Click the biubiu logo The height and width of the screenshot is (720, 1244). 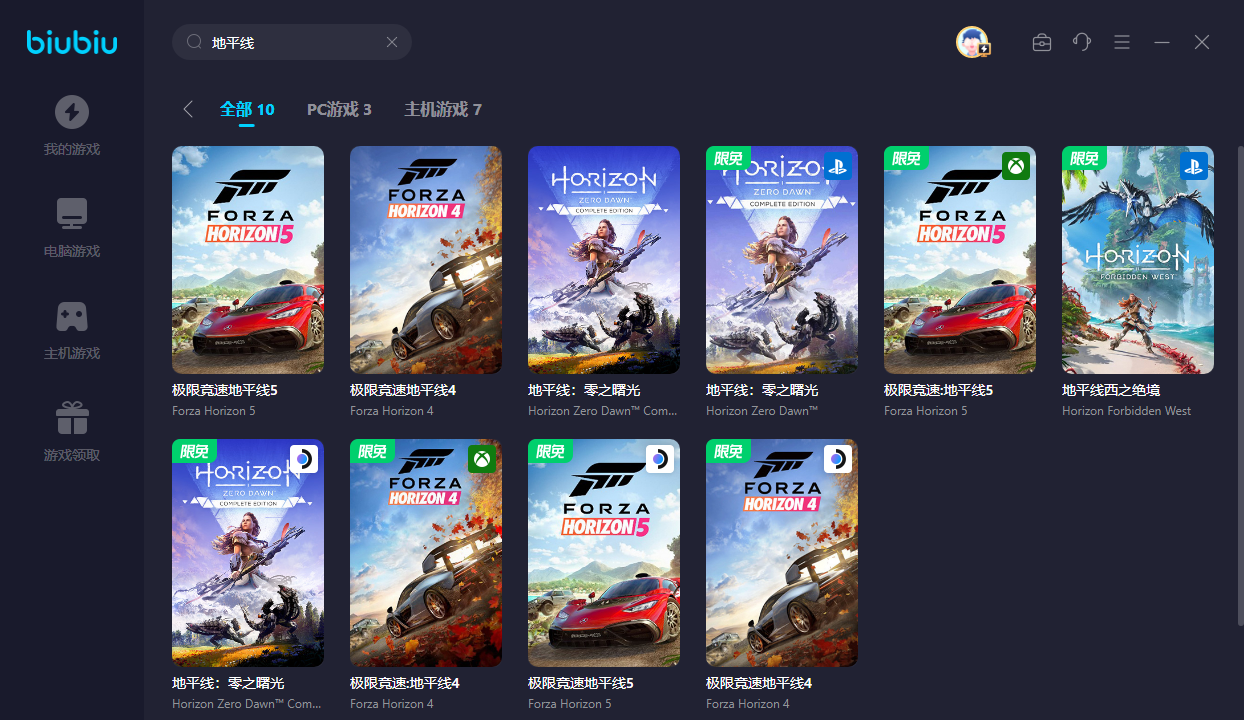[72, 42]
